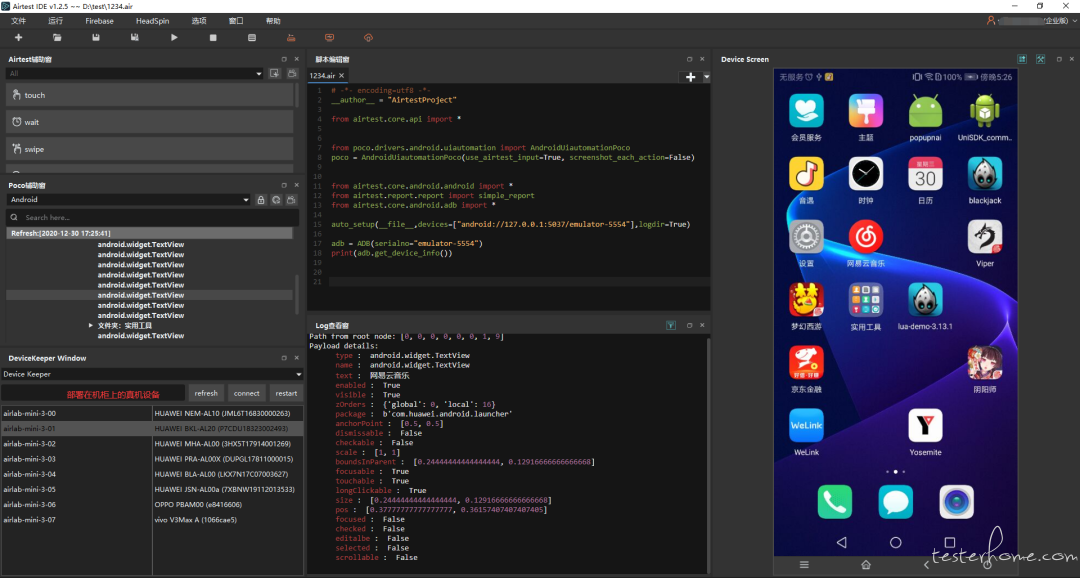This screenshot has height=578, width=1080.
Task: Click the Save all icon in toolbar
Action: [134, 38]
